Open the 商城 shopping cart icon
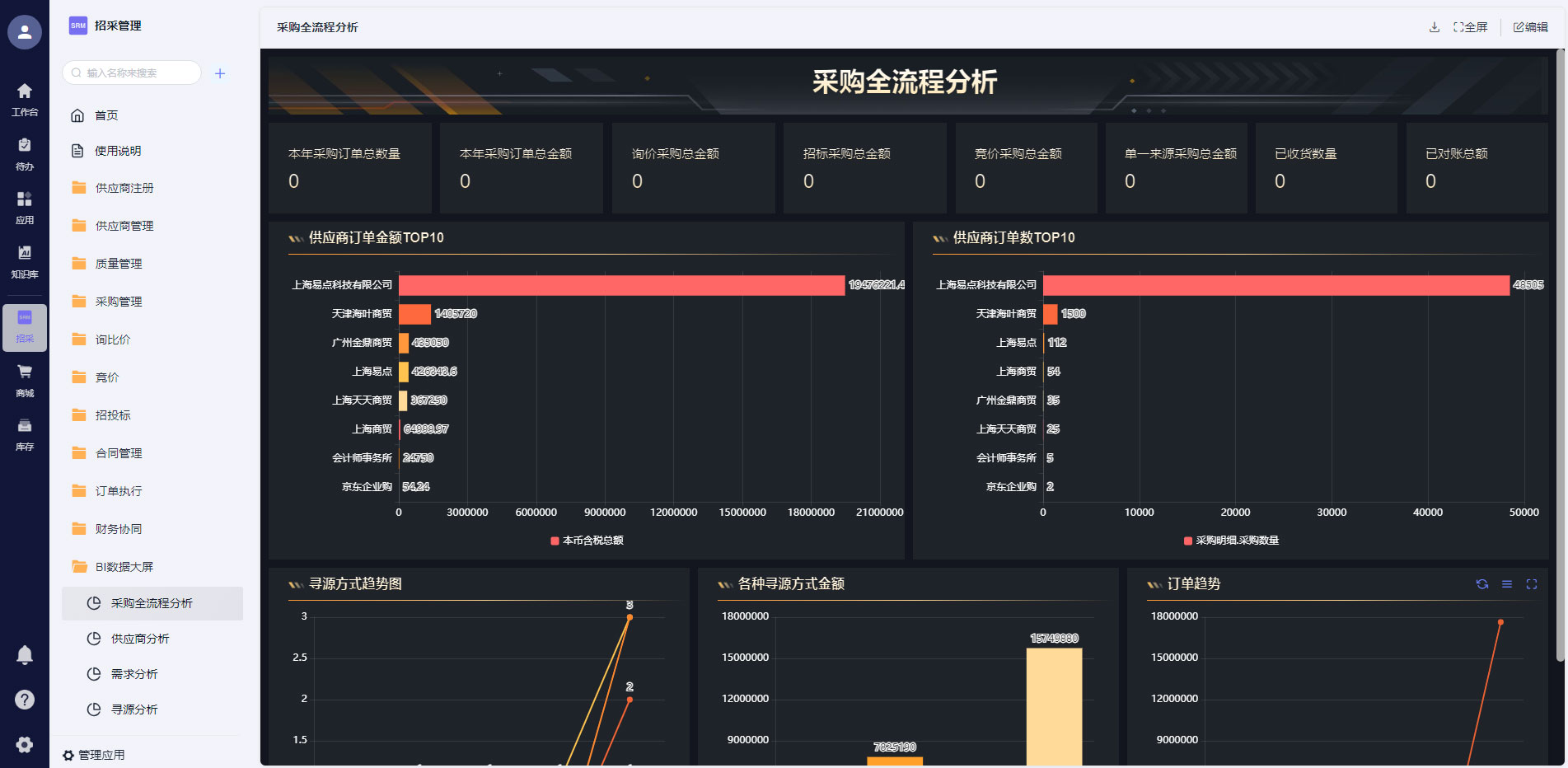This screenshot has height=768, width=1568. 25,379
